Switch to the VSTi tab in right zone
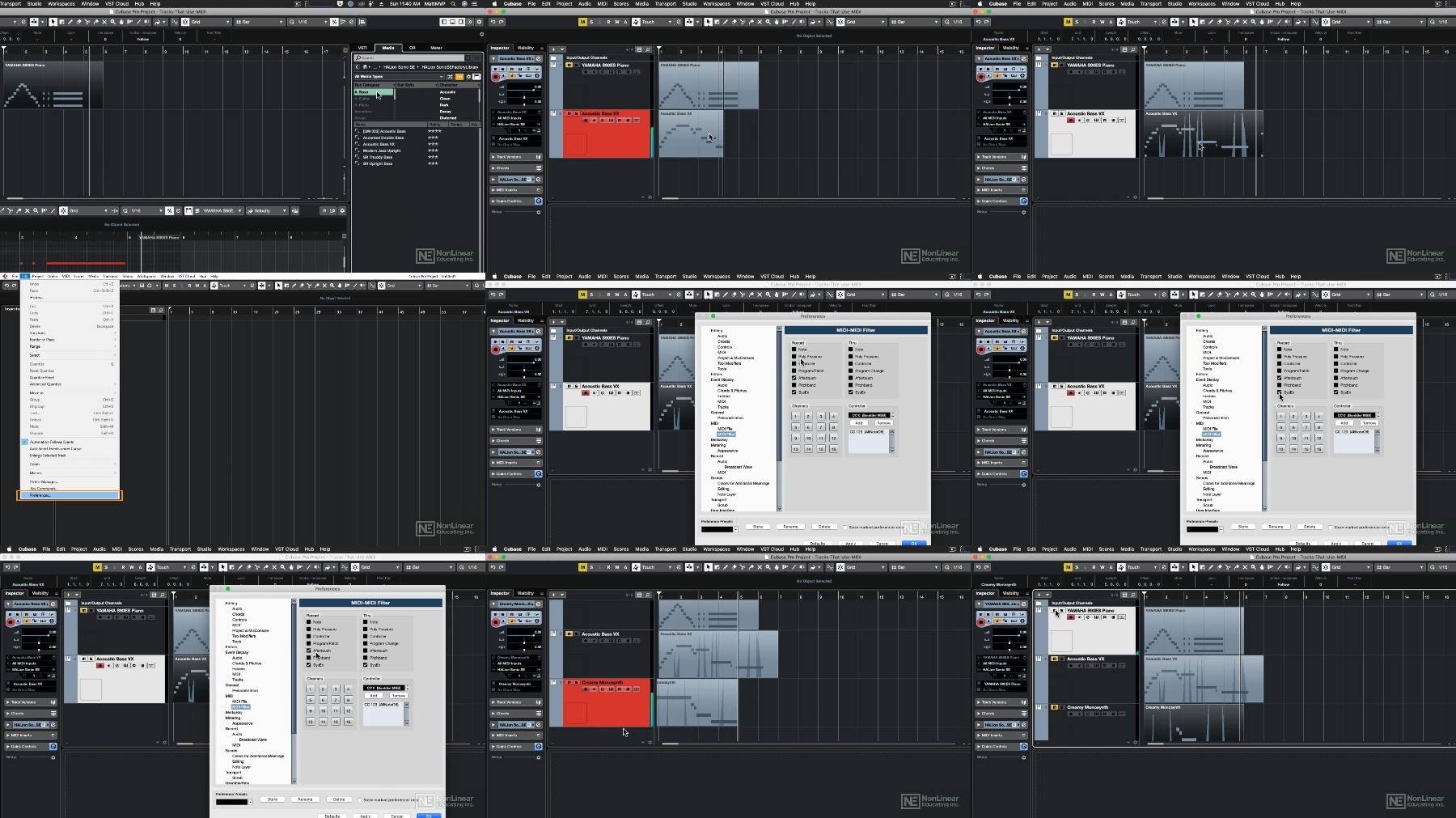 click(362, 48)
